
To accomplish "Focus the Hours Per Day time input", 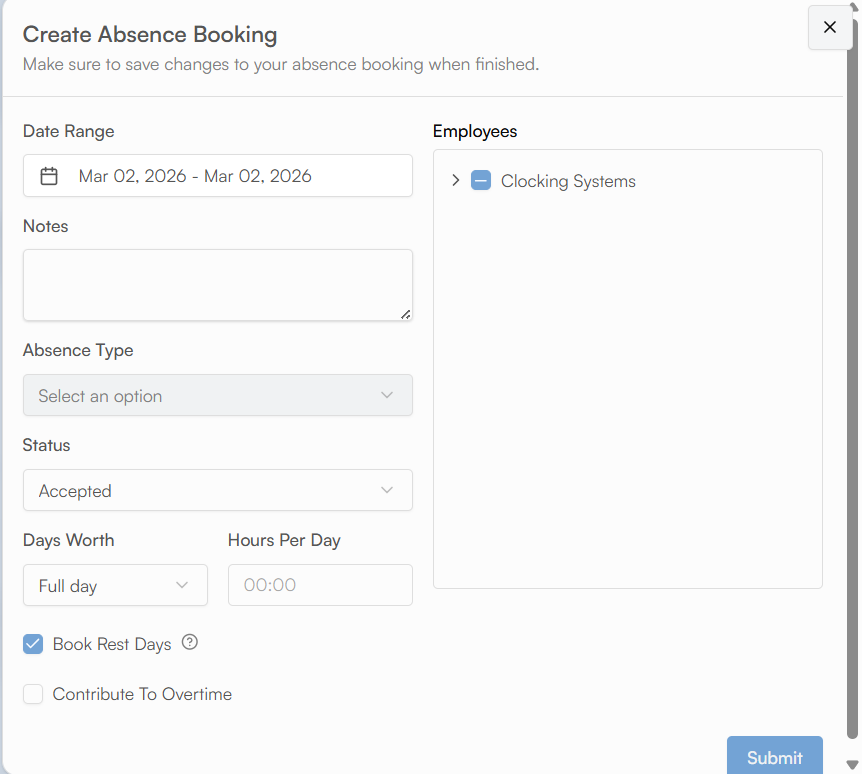I will [320, 585].
